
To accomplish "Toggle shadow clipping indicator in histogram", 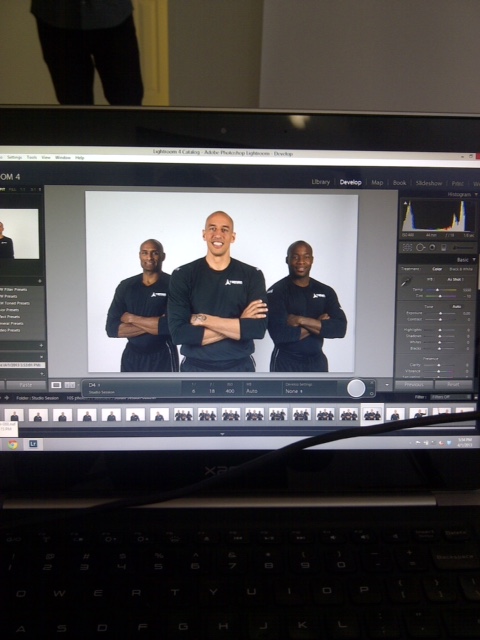I will (404, 202).
